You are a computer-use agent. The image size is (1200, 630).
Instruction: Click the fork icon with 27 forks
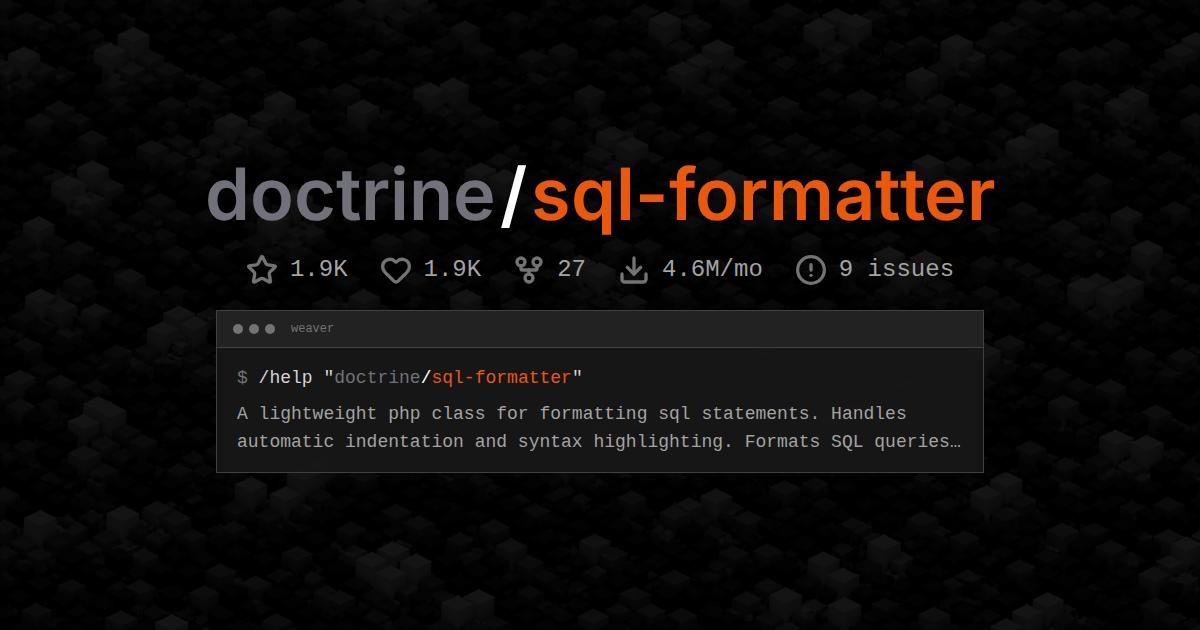[529, 268]
